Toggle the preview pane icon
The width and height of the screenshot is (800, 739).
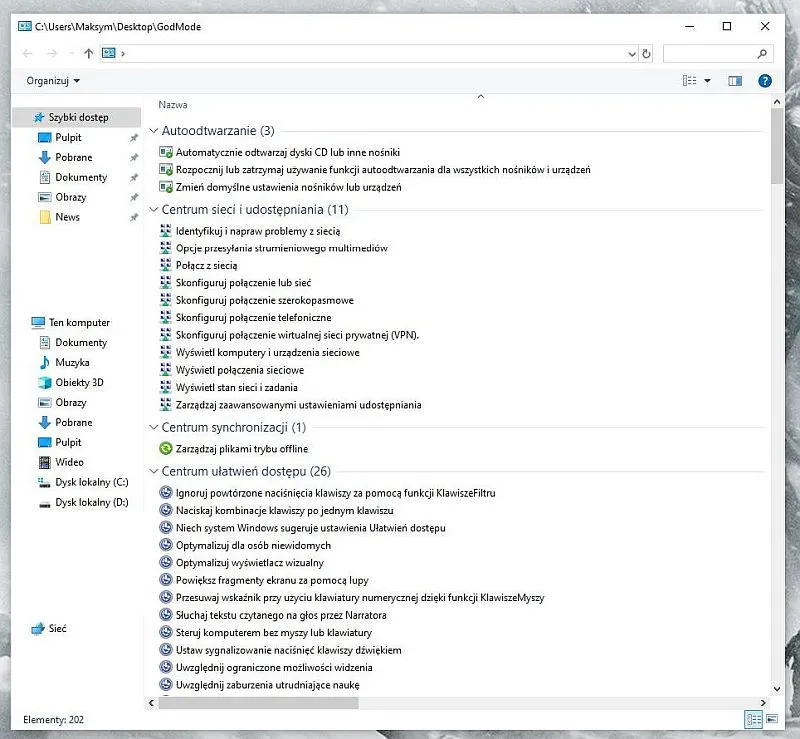(x=735, y=81)
